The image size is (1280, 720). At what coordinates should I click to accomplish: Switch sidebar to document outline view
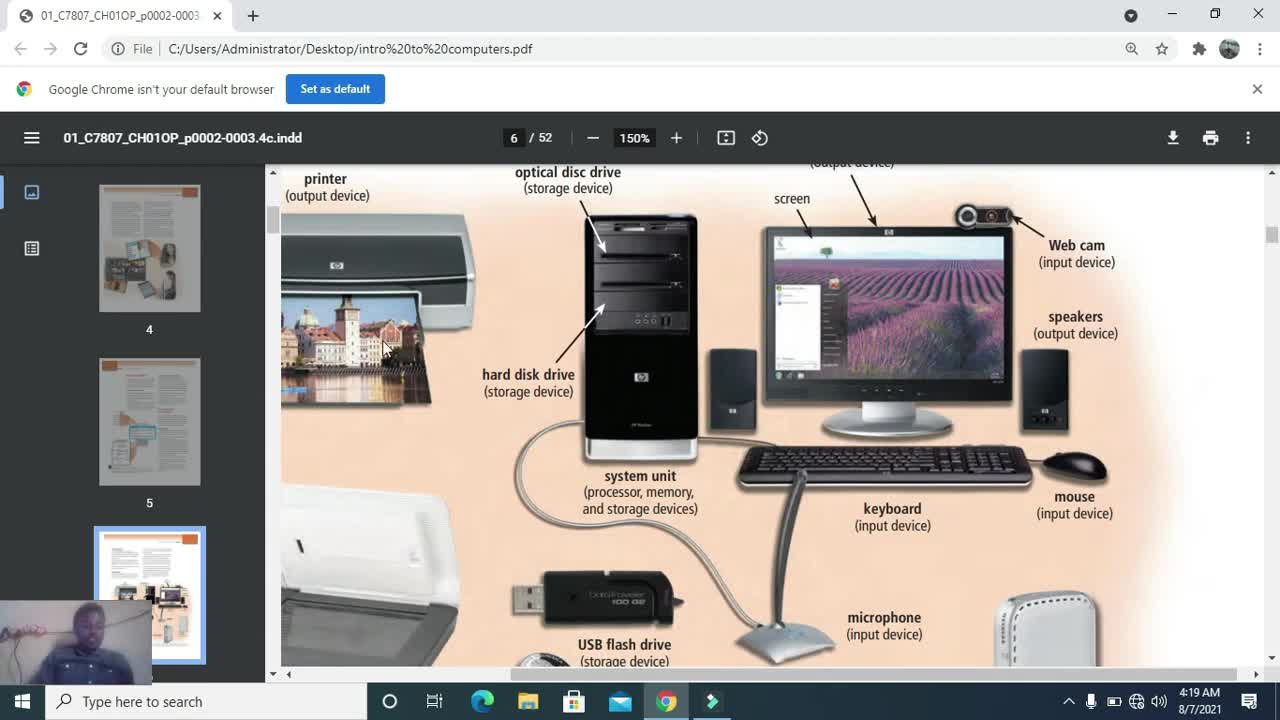32,248
